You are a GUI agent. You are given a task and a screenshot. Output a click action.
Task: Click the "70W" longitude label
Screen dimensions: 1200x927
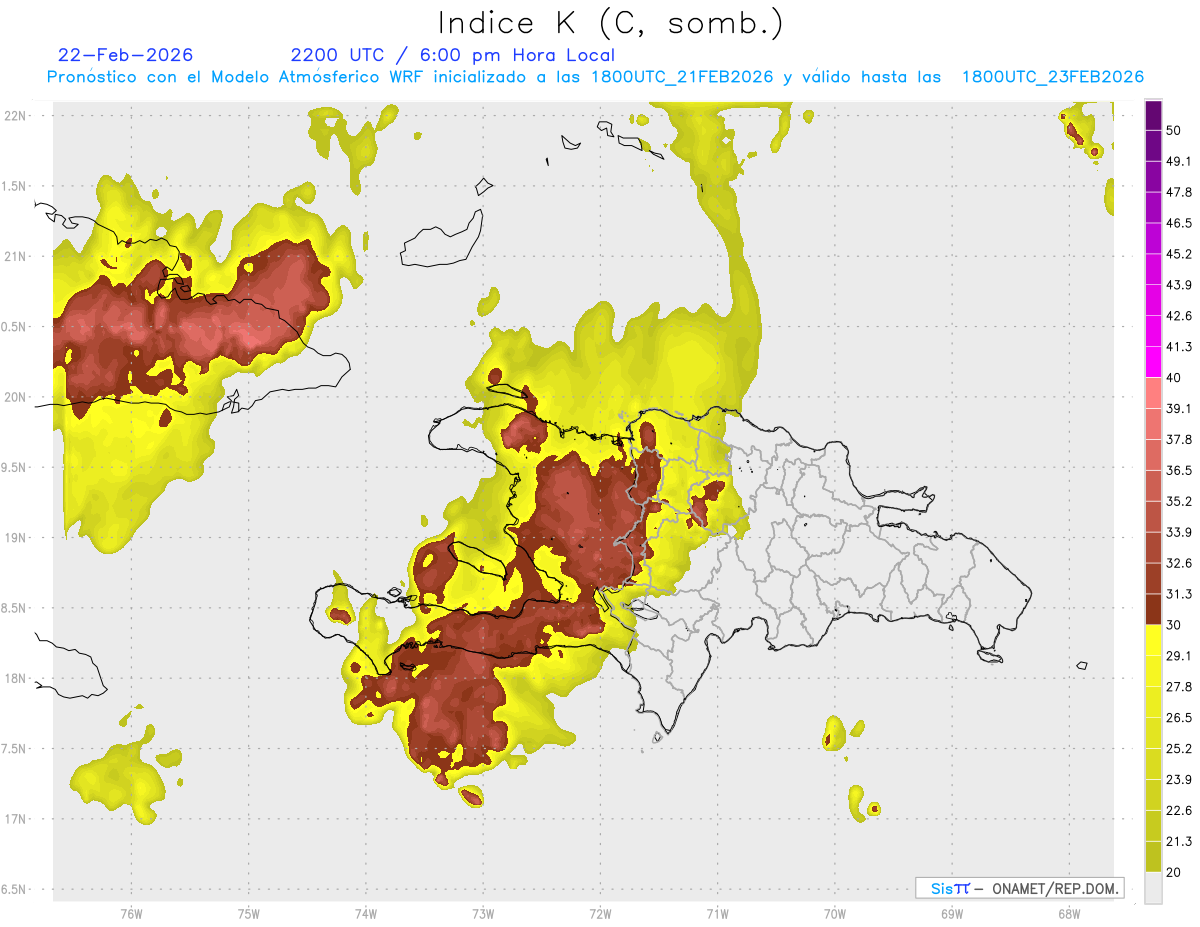click(x=835, y=913)
